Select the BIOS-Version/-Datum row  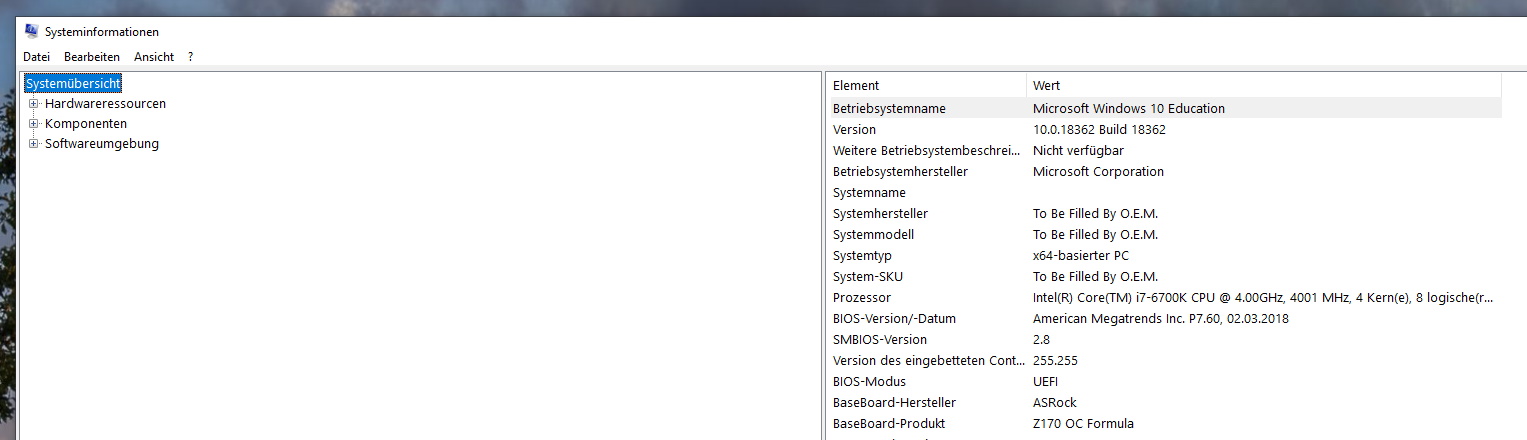[1165, 318]
